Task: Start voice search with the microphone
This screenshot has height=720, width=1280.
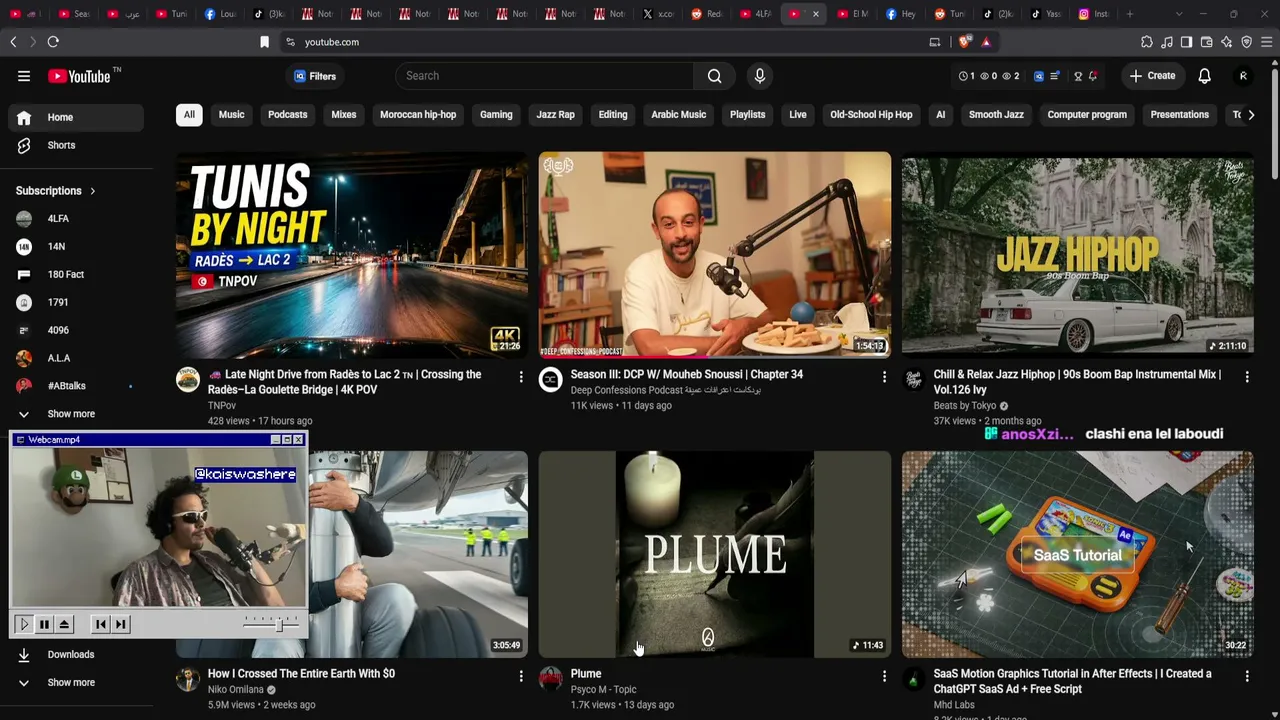Action: 760,76
